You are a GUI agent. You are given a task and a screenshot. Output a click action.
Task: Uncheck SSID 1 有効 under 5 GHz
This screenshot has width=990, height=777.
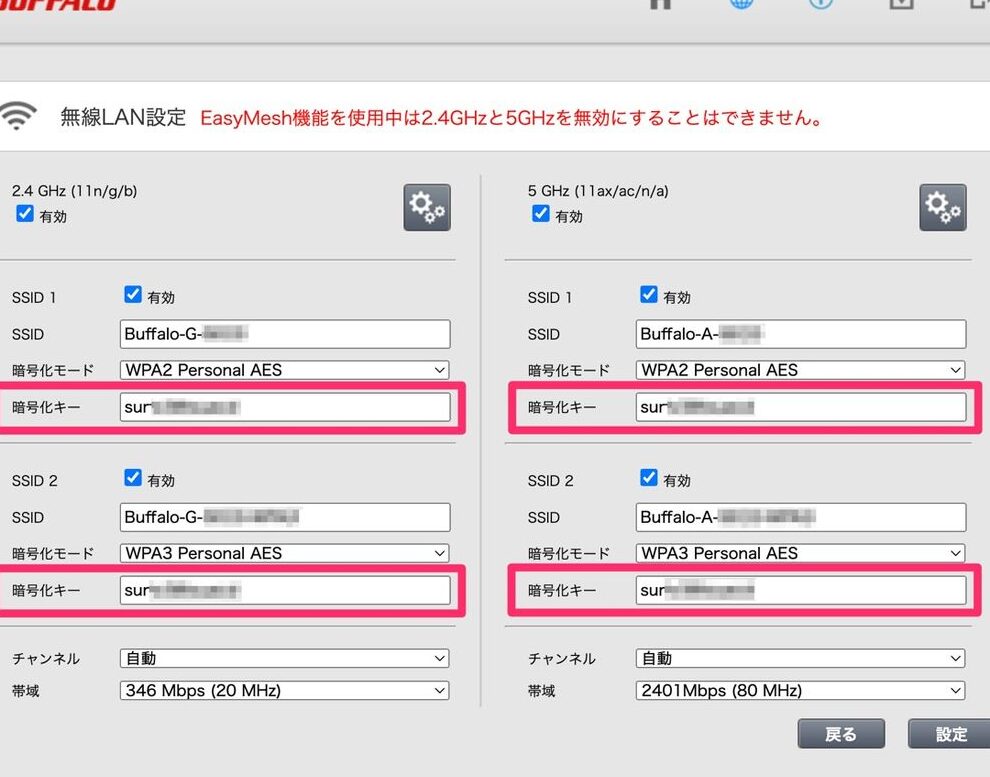648,295
